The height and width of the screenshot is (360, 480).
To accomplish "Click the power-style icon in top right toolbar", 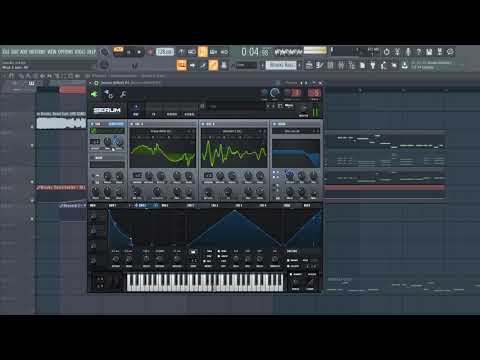I will click(387, 52).
